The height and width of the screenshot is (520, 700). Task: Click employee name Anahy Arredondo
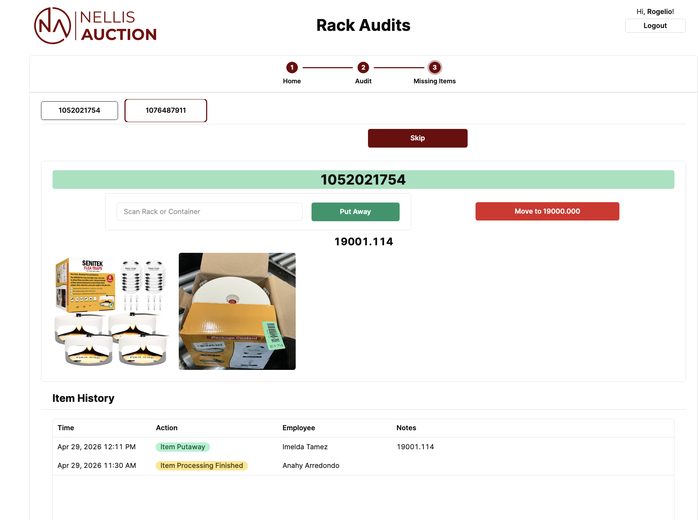[x=311, y=466]
